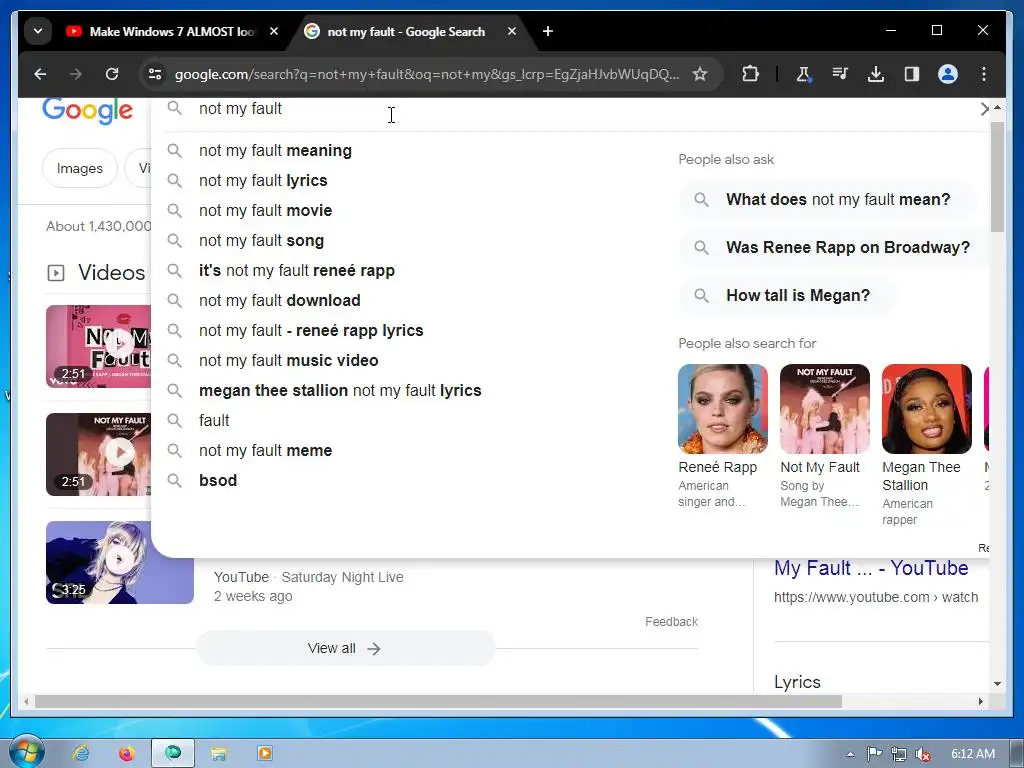
Task: Open network tray icon
Action: pos(899,754)
